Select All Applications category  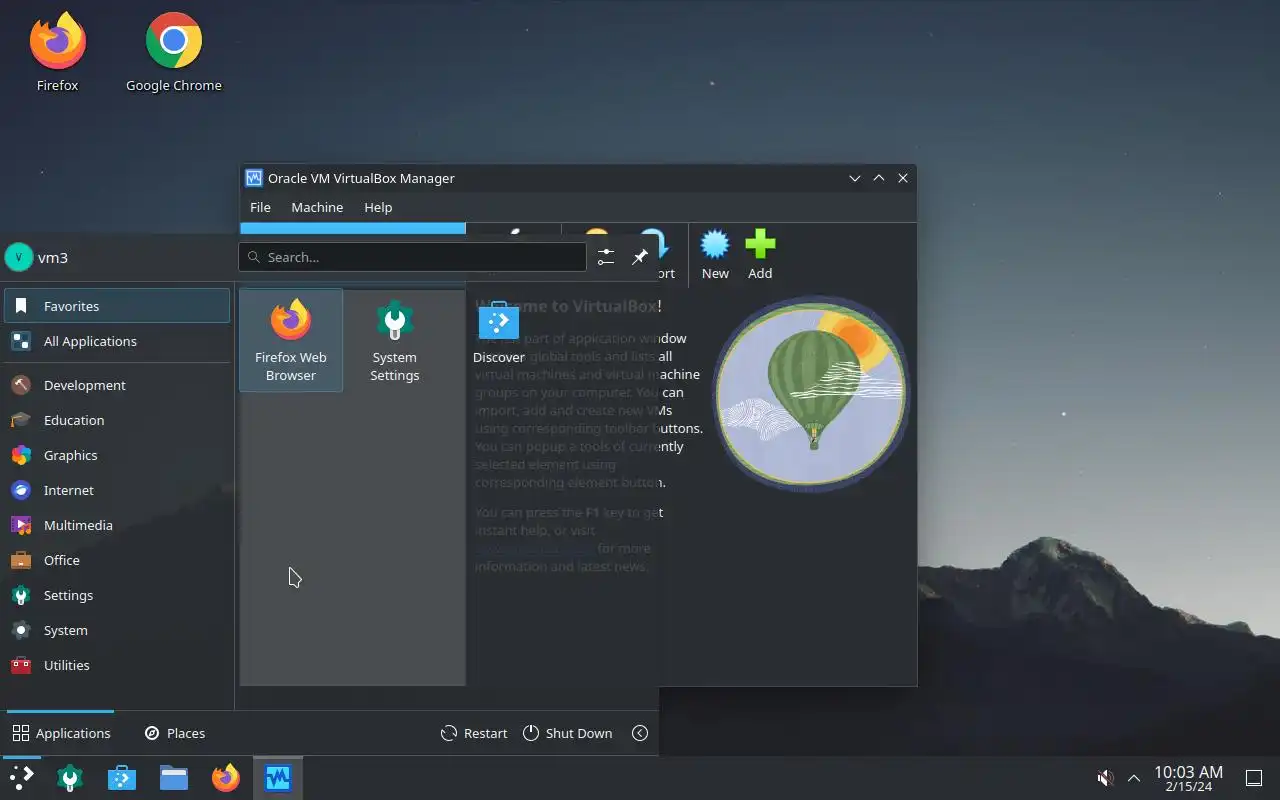point(117,341)
